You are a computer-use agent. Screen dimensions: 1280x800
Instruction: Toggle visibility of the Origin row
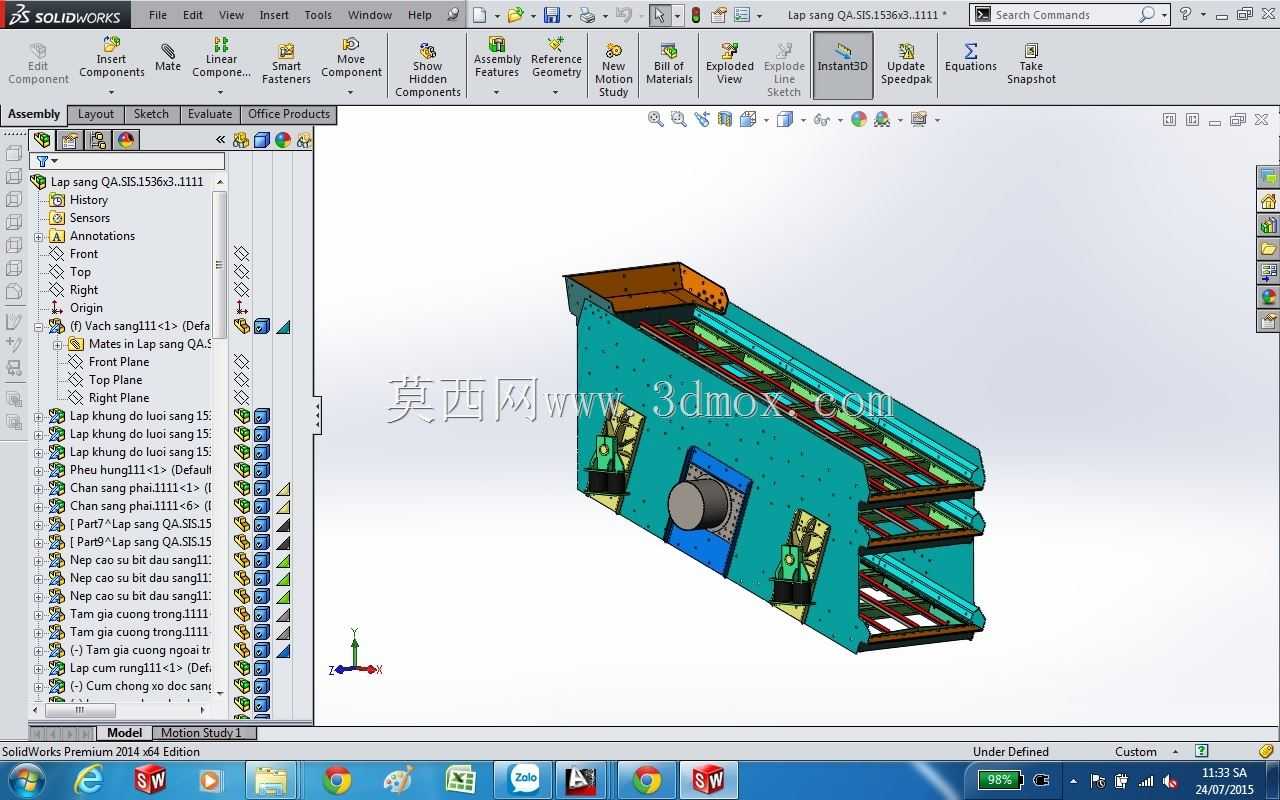click(242, 308)
